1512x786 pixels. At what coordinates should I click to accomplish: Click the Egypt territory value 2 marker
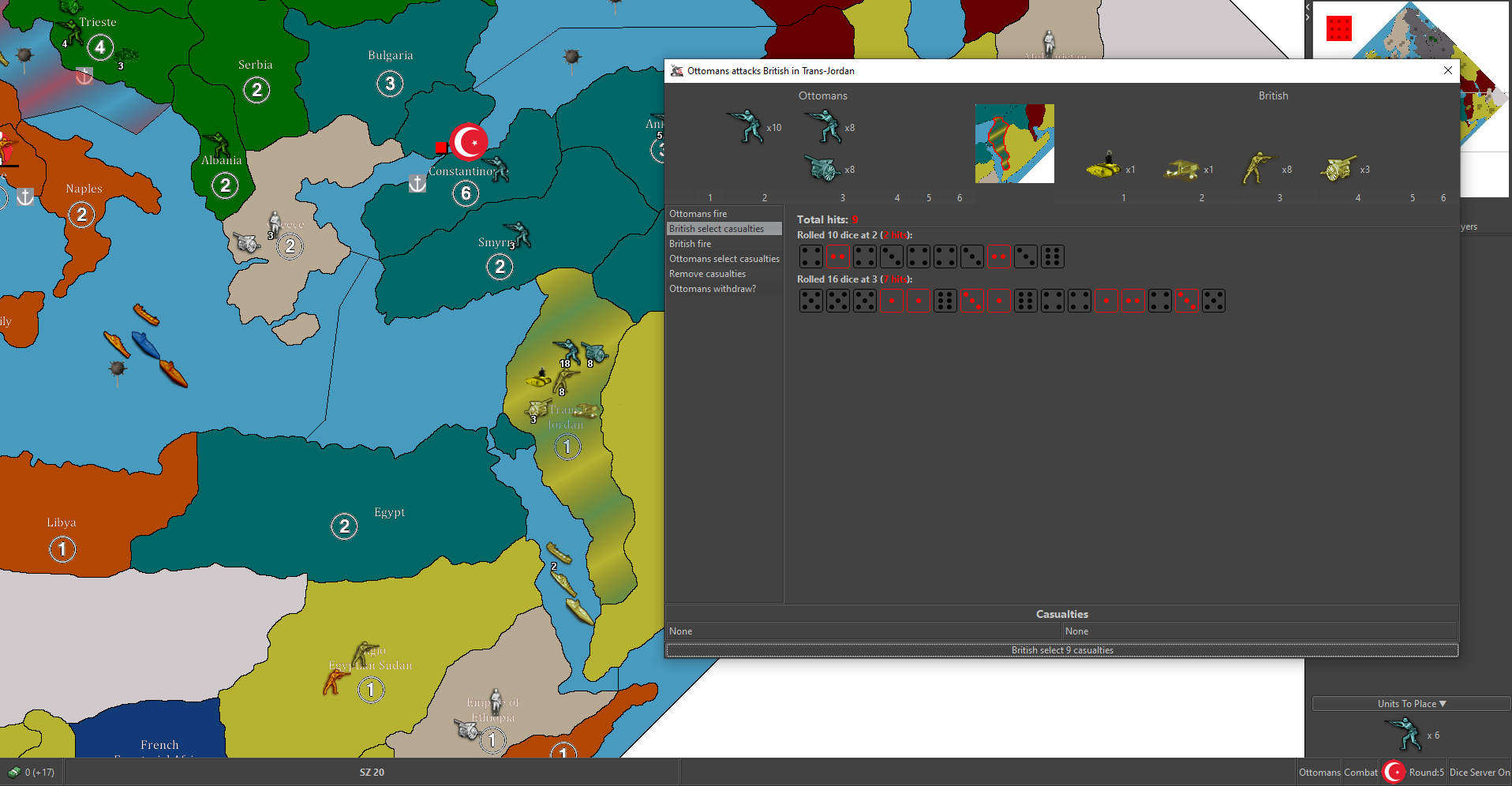pos(344,526)
